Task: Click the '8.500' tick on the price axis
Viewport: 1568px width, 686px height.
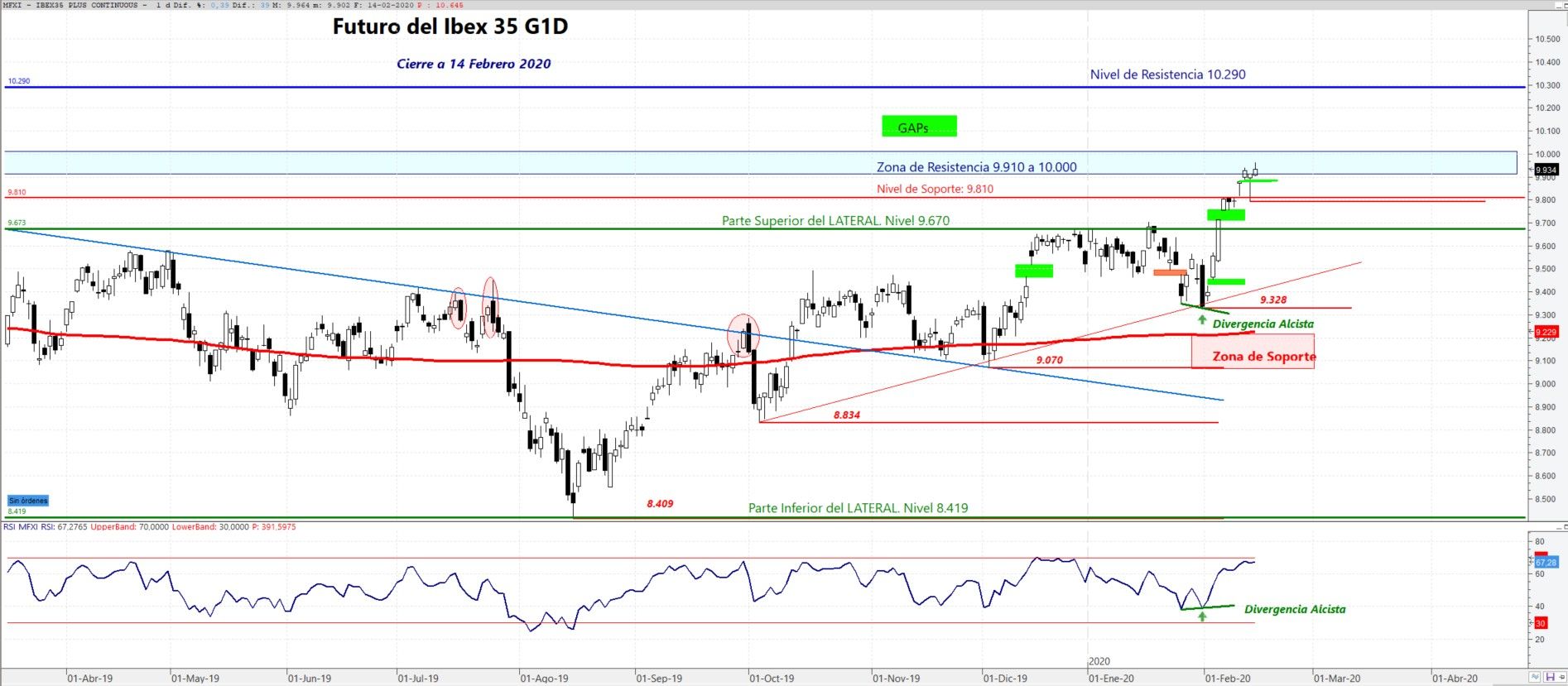Action: (x=1545, y=499)
